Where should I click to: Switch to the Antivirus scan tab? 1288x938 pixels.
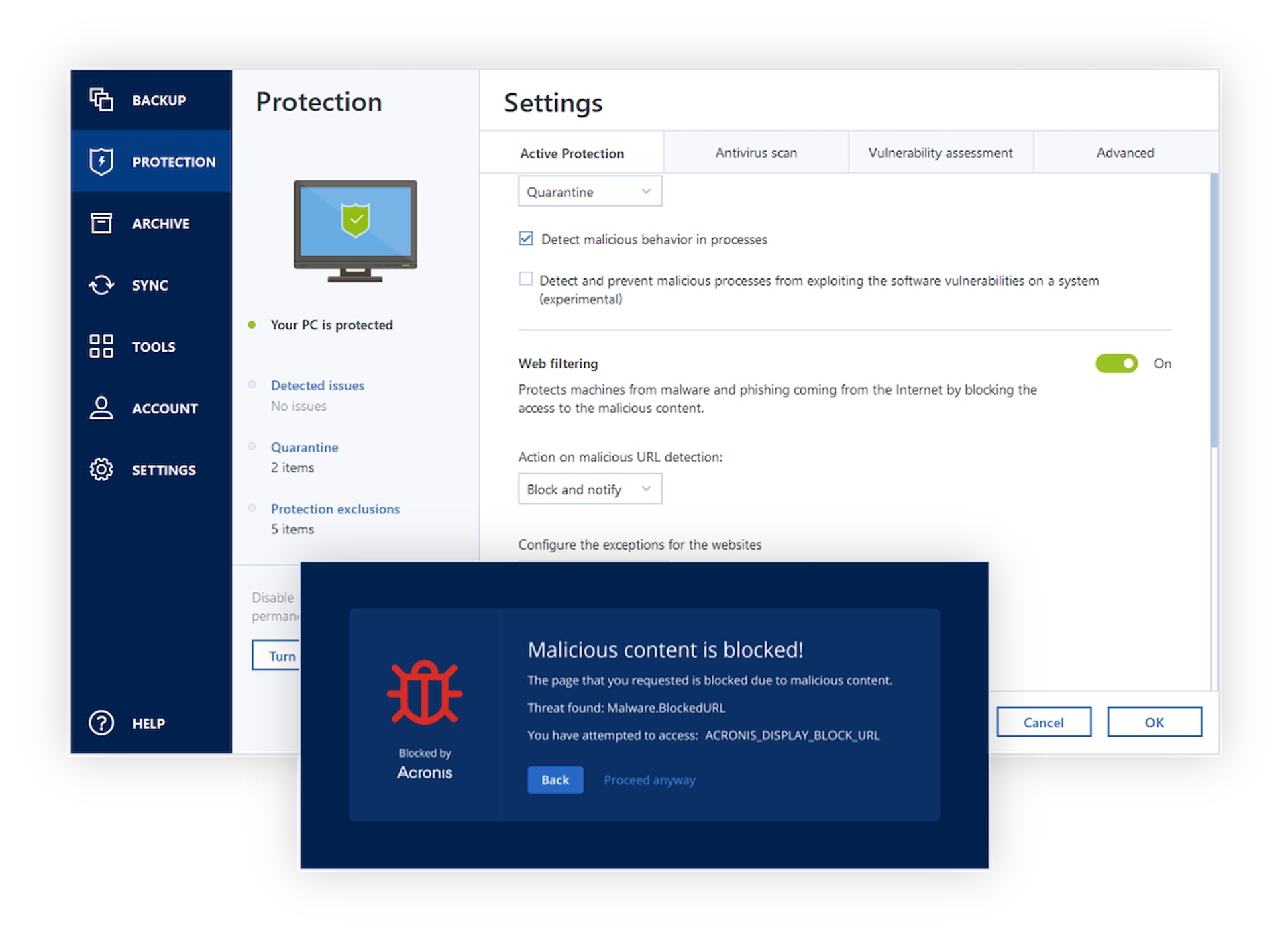(755, 152)
